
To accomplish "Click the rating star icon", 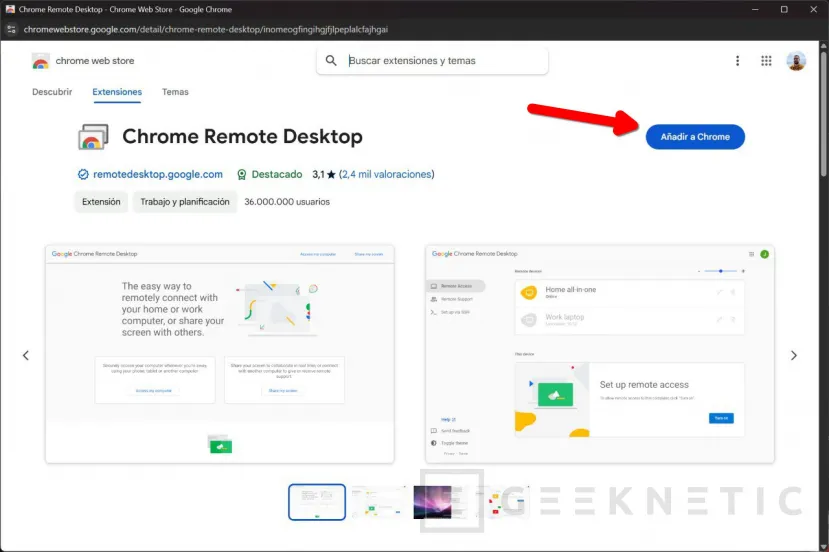I will 331,174.
